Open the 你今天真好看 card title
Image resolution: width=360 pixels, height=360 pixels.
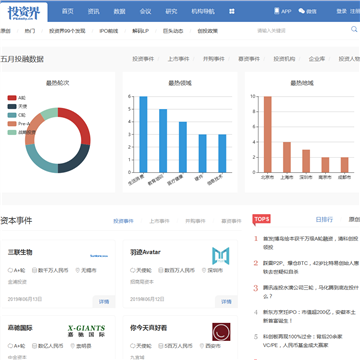coord(148,328)
